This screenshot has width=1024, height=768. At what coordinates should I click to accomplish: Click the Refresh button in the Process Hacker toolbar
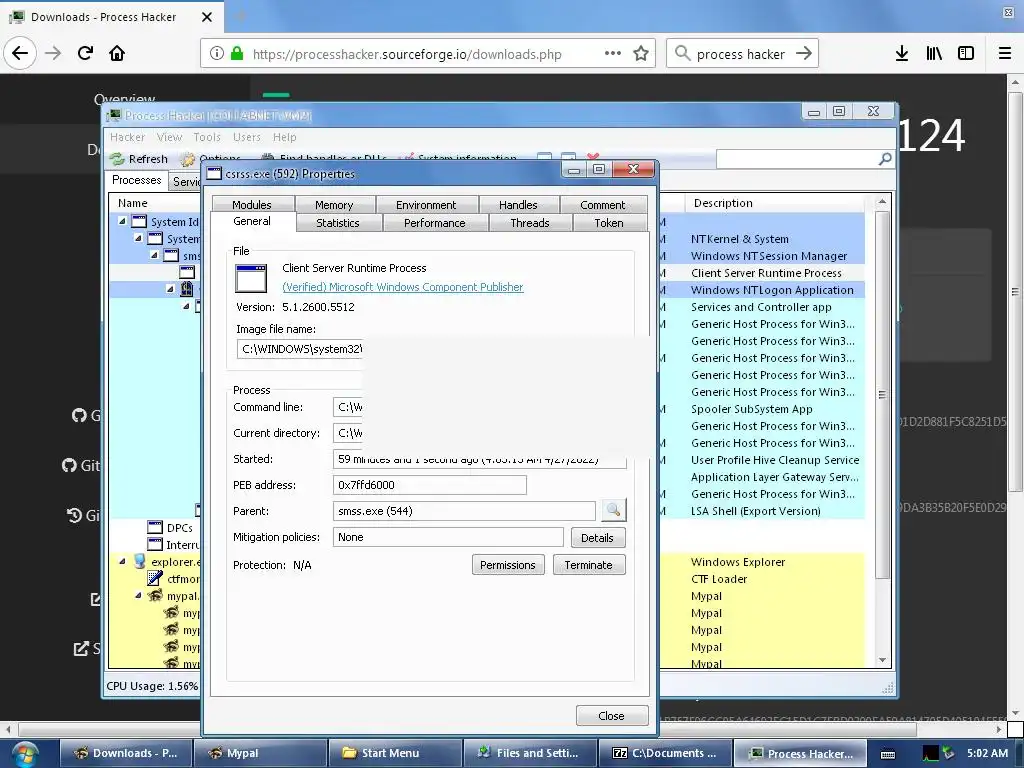(139, 159)
